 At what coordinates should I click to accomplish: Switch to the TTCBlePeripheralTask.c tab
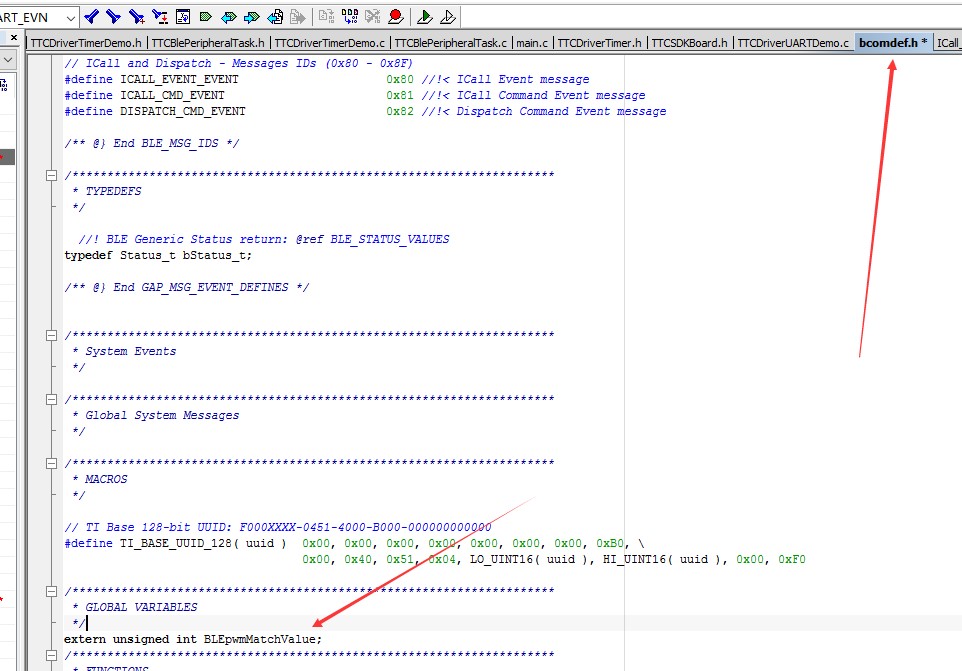tap(450, 43)
